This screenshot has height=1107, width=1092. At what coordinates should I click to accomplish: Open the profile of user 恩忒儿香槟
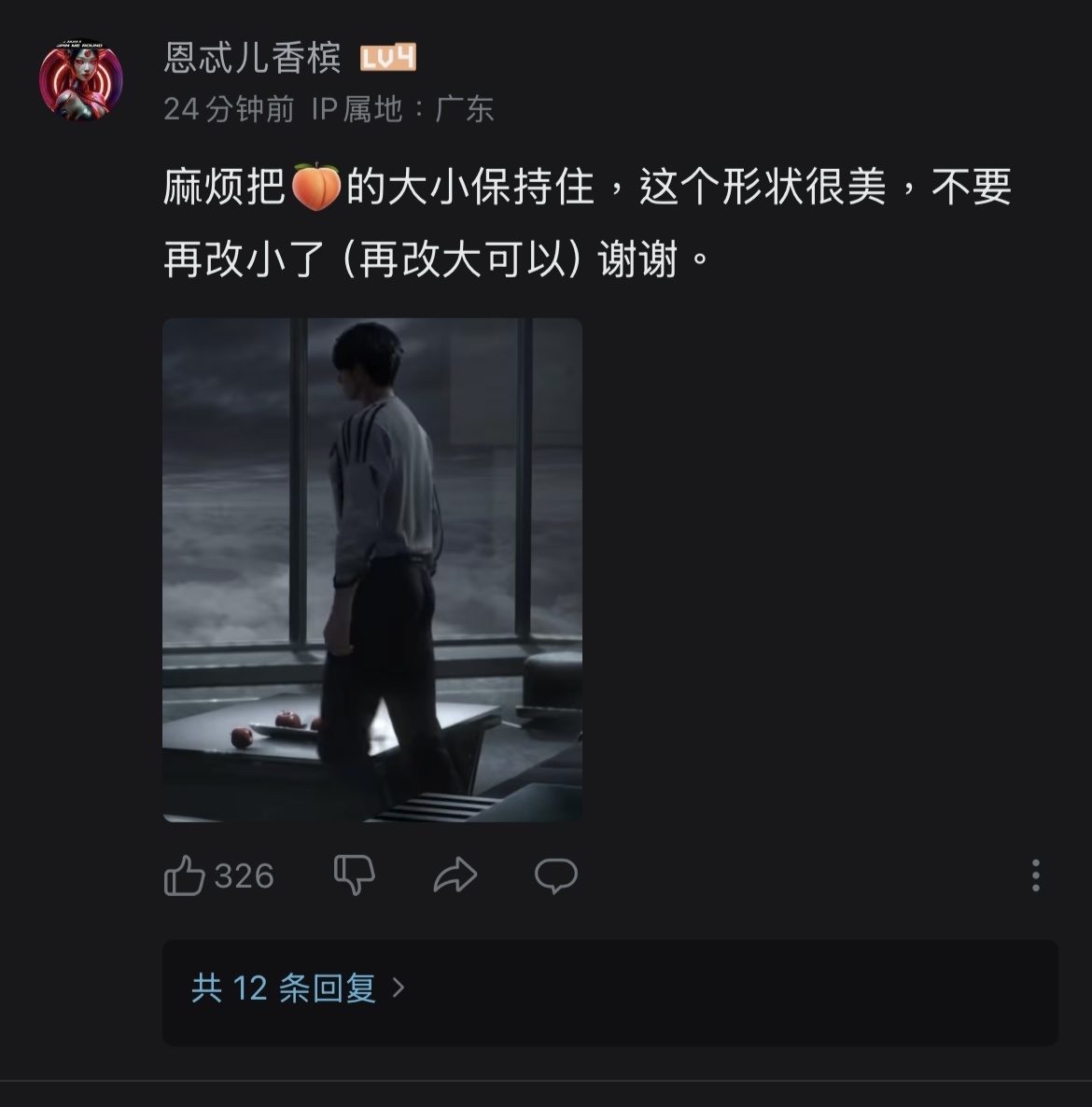tap(252, 57)
